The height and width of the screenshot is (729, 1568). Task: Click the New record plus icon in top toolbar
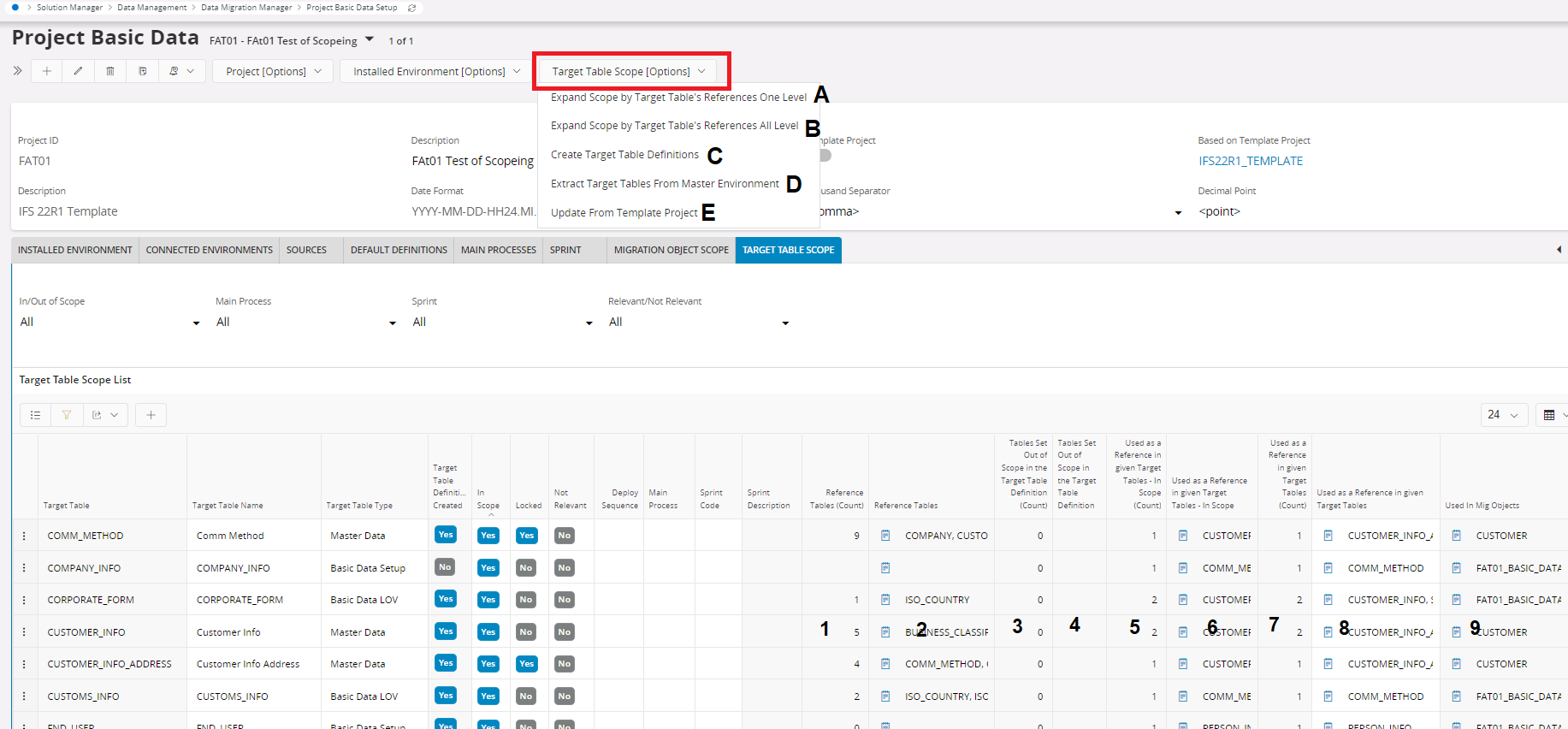tap(47, 71)
